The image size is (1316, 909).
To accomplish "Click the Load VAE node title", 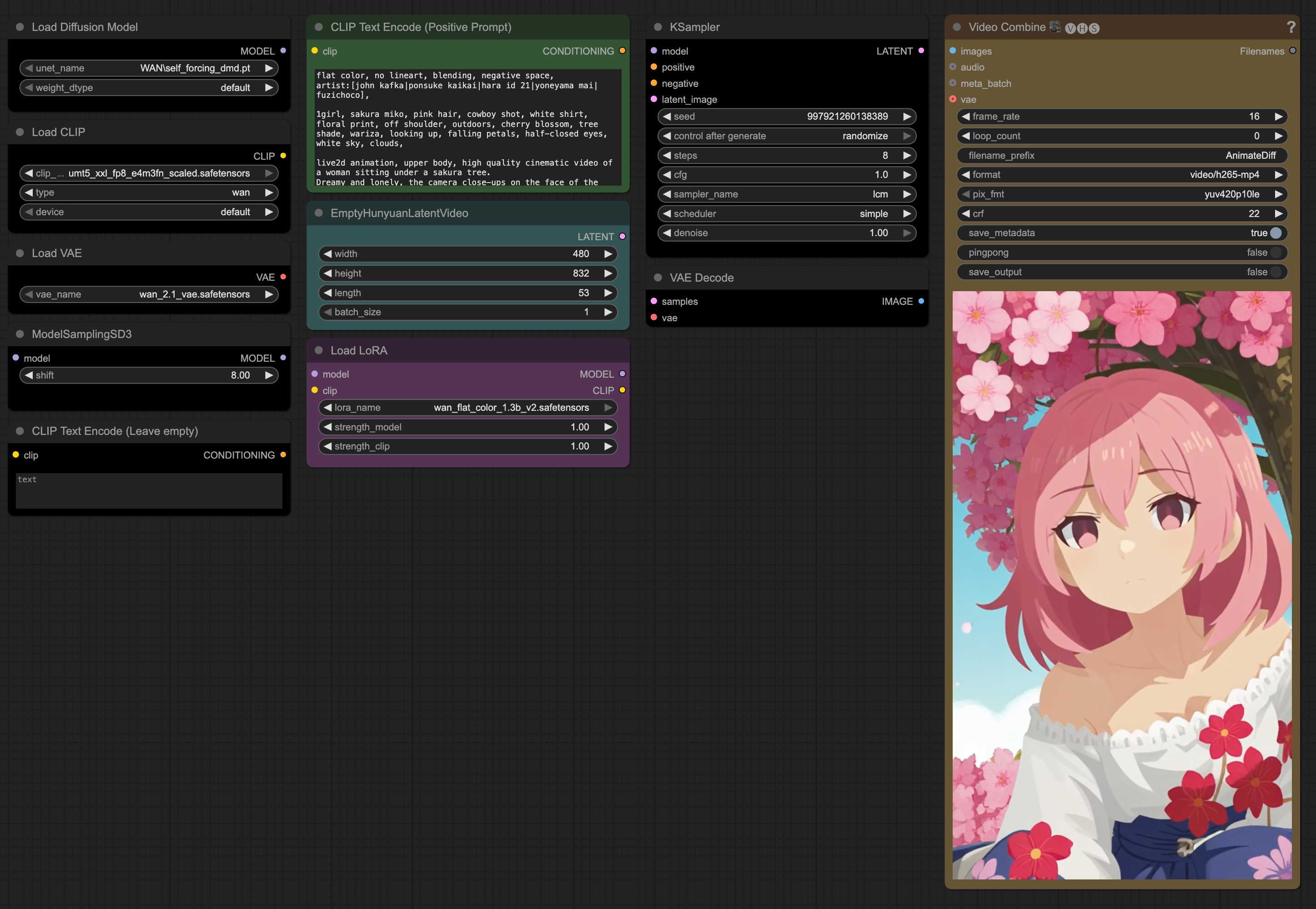I will tap(57, 253).
